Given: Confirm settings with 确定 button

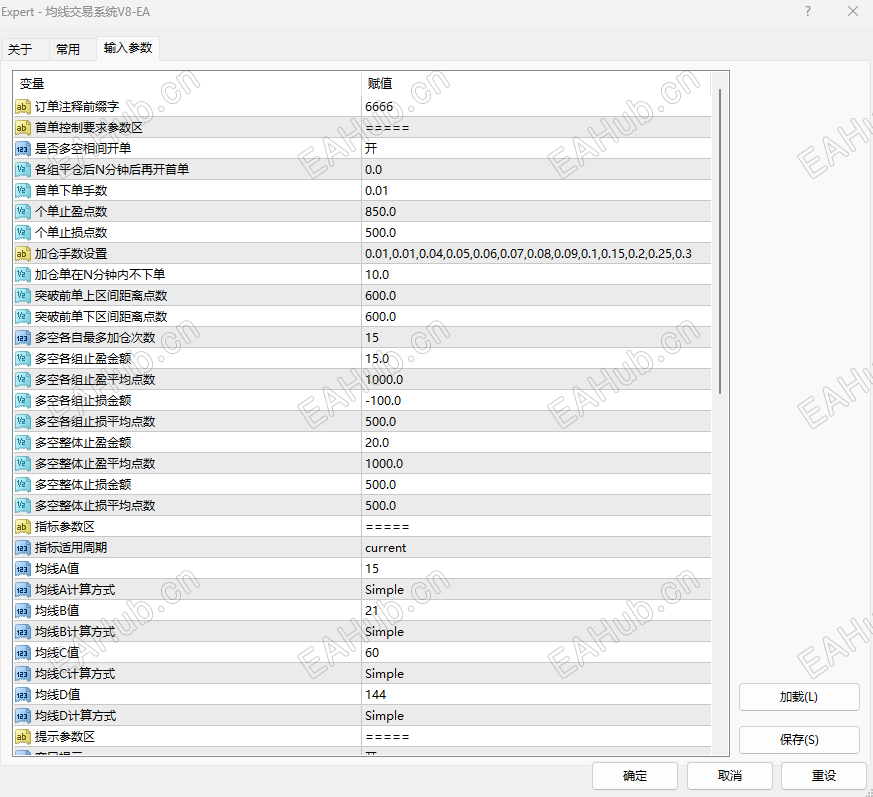Looking at the screenshot, I should click(635, 776).
